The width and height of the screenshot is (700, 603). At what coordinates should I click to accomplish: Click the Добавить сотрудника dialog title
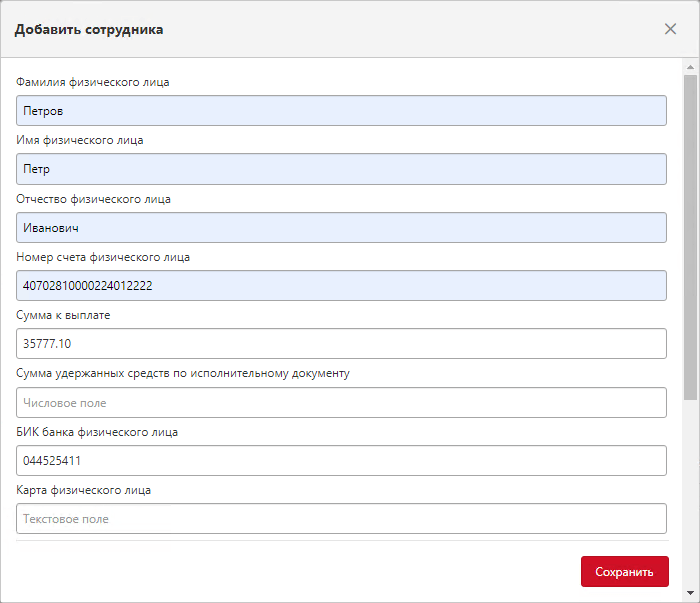tap(89, 29)
